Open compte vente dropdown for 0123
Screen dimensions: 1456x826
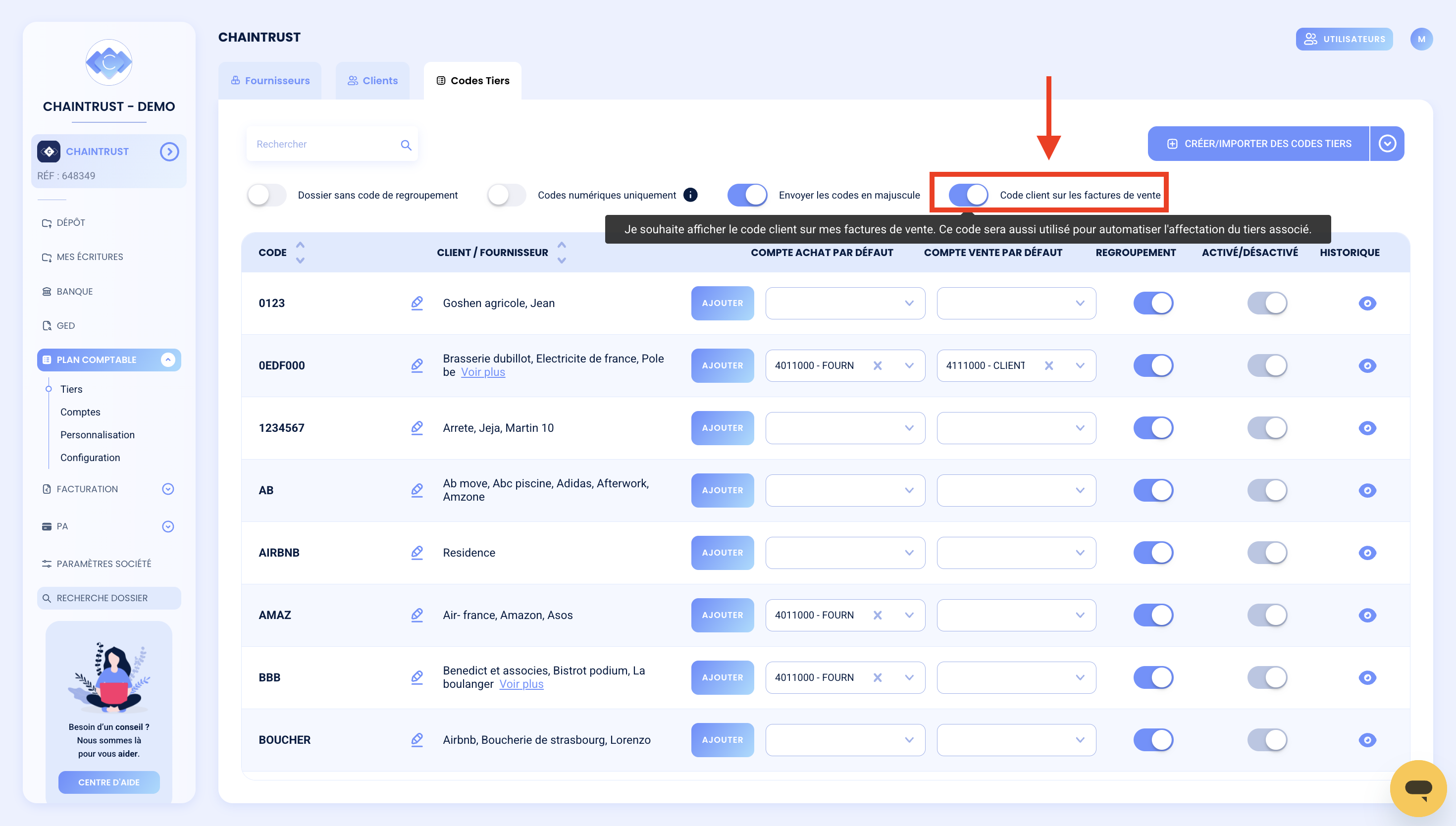(1016, 303)
